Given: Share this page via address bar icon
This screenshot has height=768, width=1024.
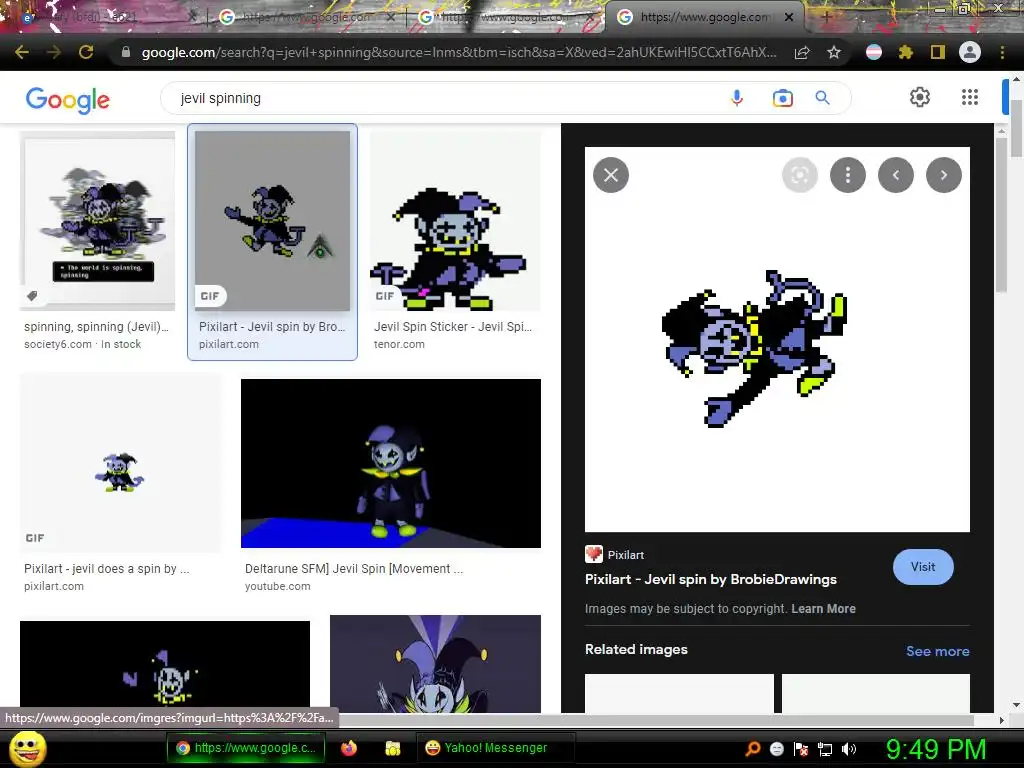Looking at the screenshot, I should [x=802, y=52].
